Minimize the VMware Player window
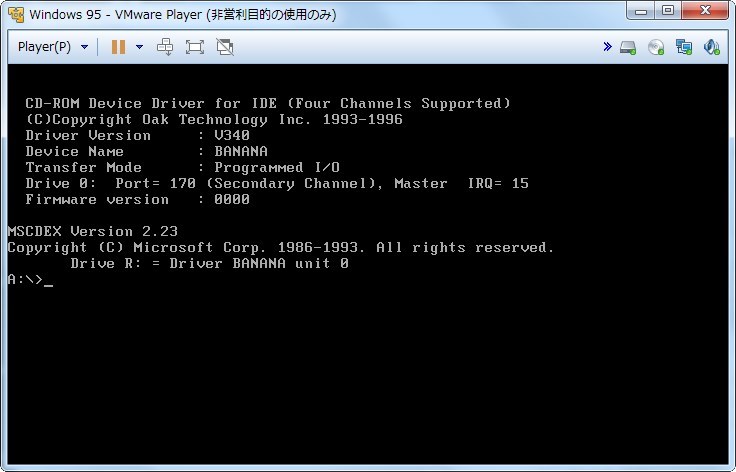Image resolution: width=736 pixels, height=472 pixels. coord(640,11)
